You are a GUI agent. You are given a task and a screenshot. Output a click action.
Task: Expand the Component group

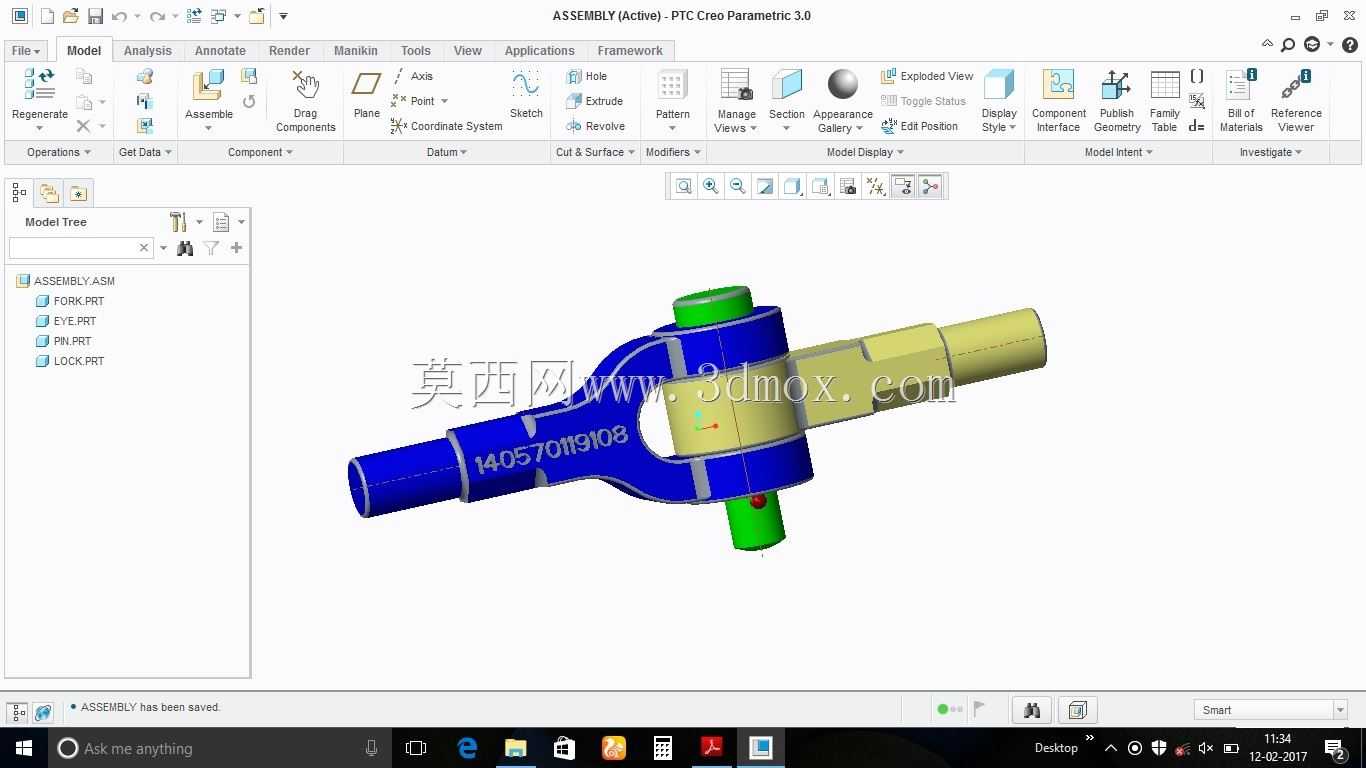tap(260, 152)
